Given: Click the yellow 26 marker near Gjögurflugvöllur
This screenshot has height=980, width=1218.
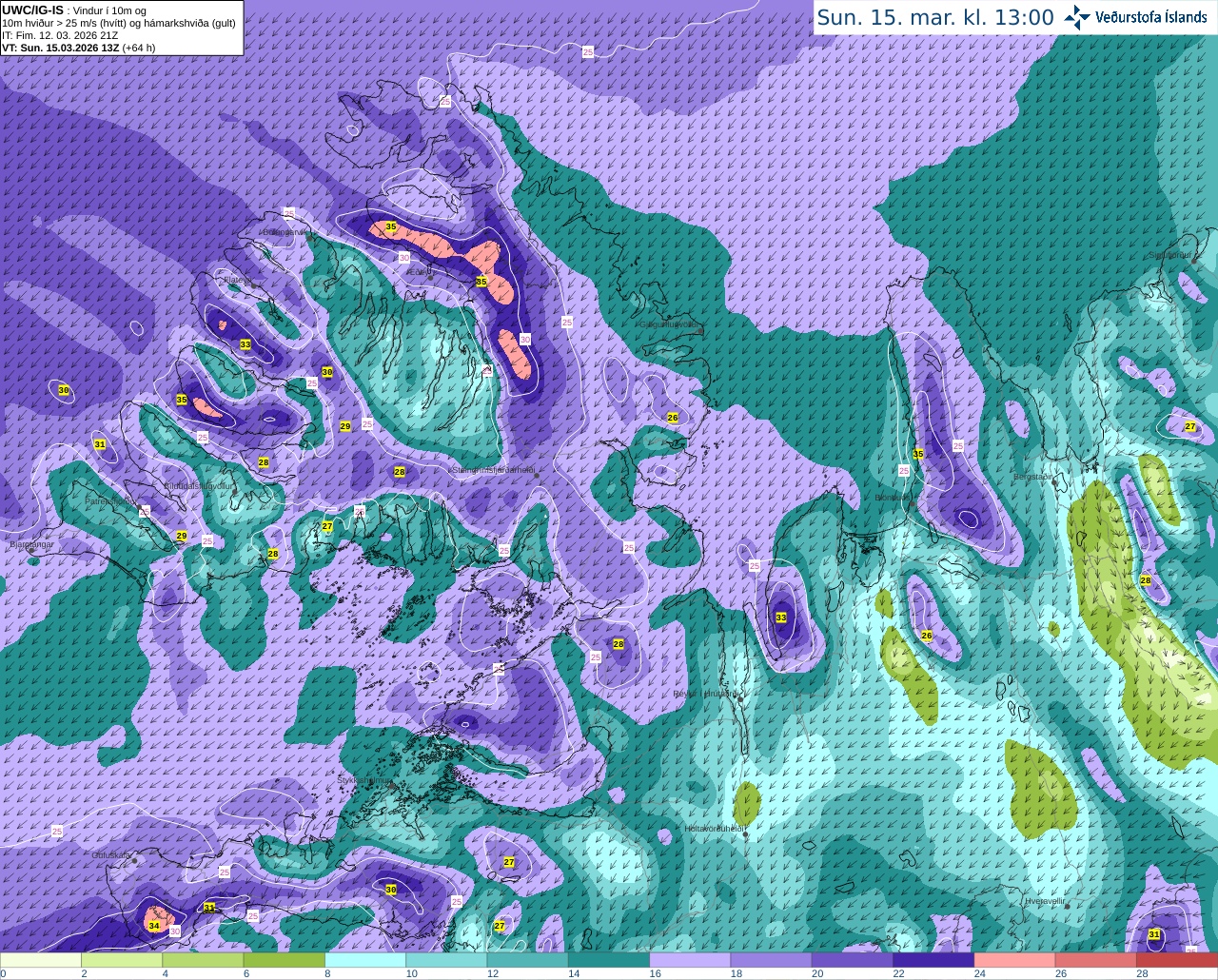Looking at the screenshot, I should point(673,418).
